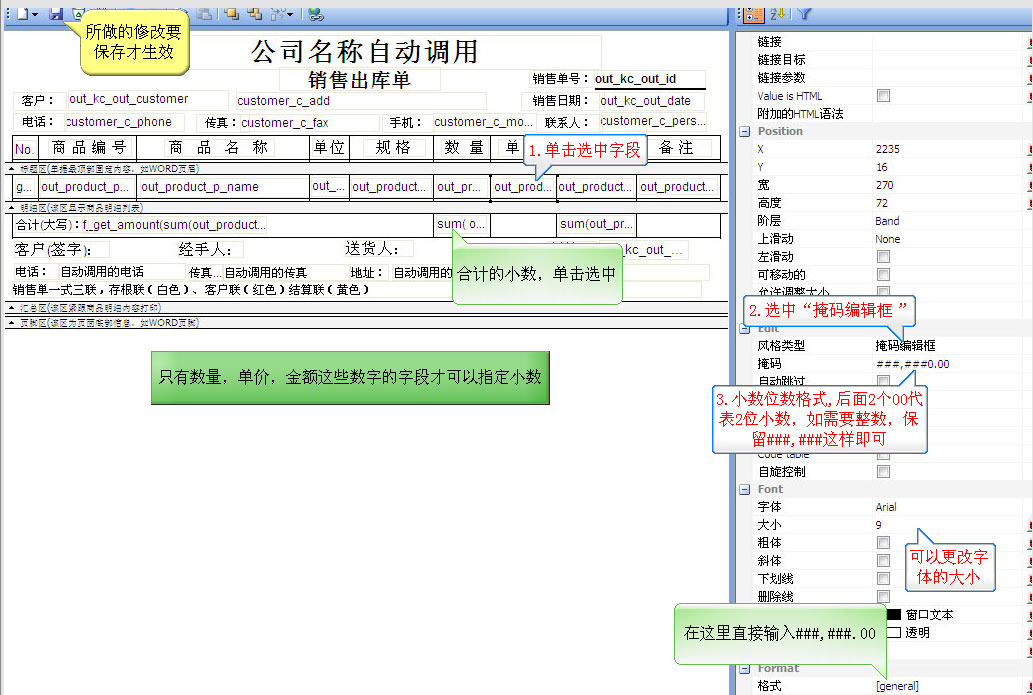This screenshot has width=1033, height=695.
Task: Check the 下划线 (underline) checkbox
Action: tap(883, 579)
